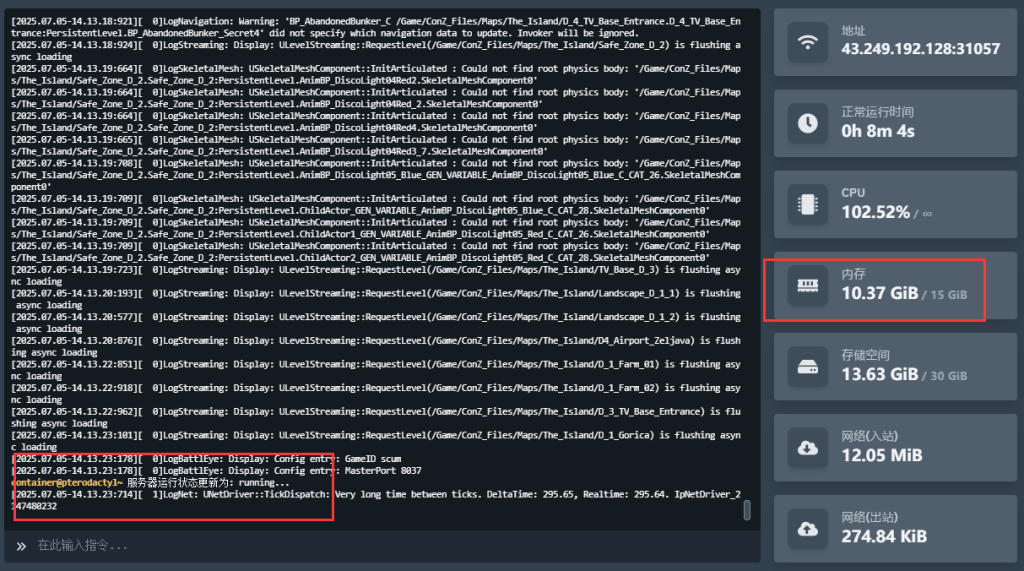This screenshot has width=1024, height=571.
Task: Click the storage usage 13.63 GiB value
Action: coord(880,375)
